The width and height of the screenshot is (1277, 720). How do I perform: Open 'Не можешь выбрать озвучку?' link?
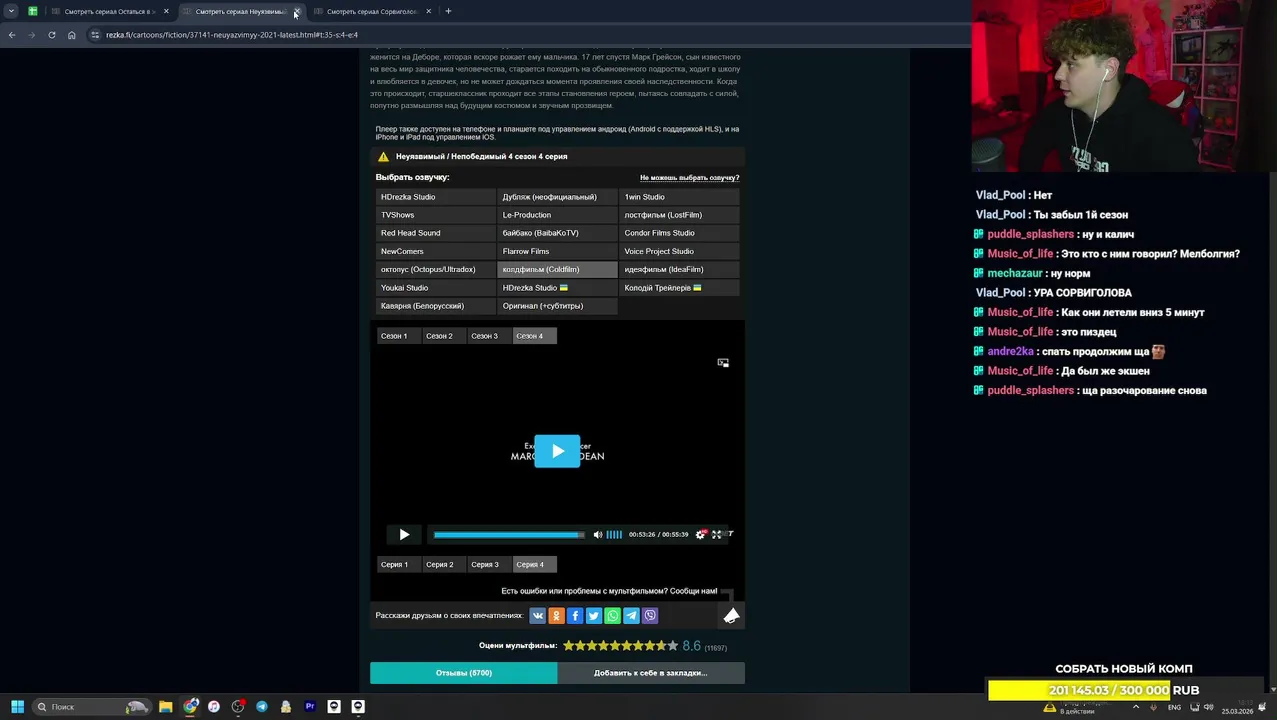pos(689,178)
